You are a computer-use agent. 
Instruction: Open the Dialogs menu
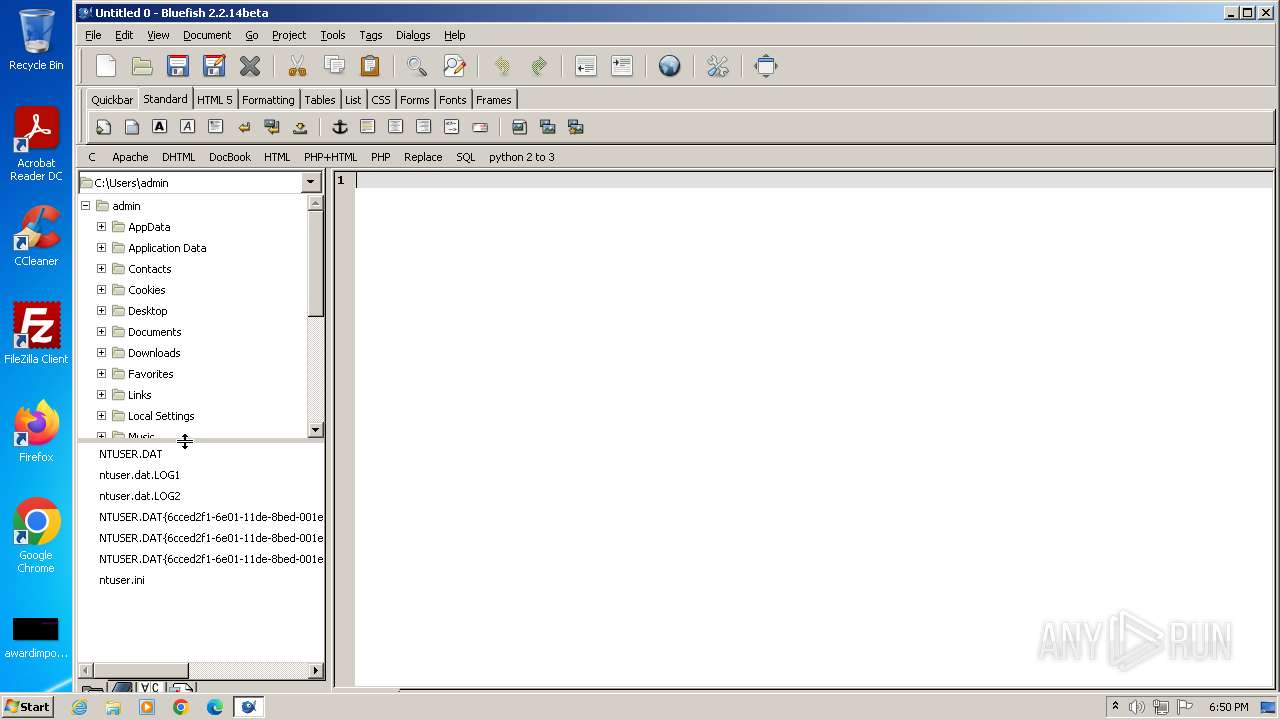pyautogui.click(x=413, y=35)
